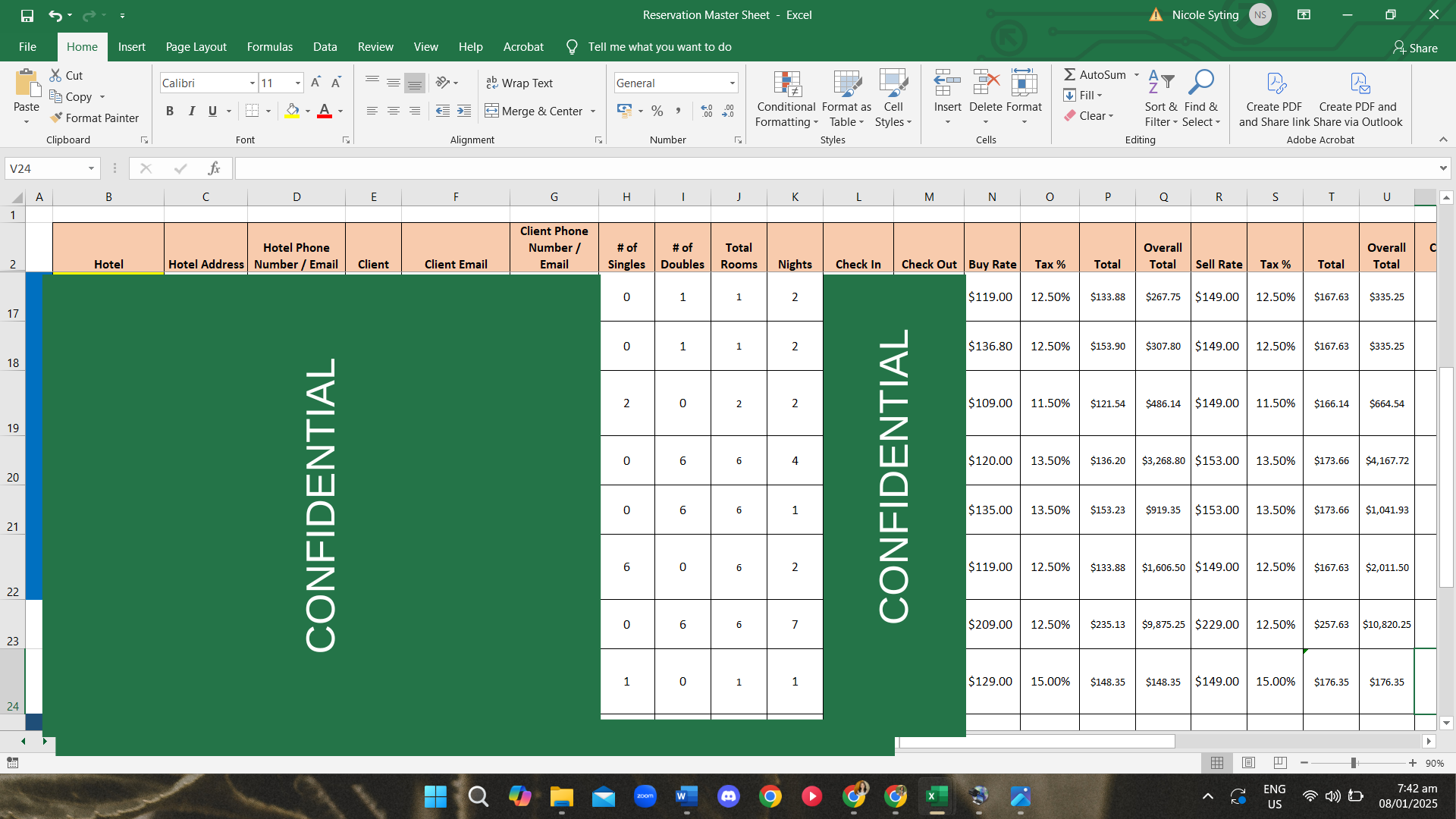This screenshot has width=1456, height=819.
Task: Expand the font name Calibri dropdown
Action: click(253, 83)
